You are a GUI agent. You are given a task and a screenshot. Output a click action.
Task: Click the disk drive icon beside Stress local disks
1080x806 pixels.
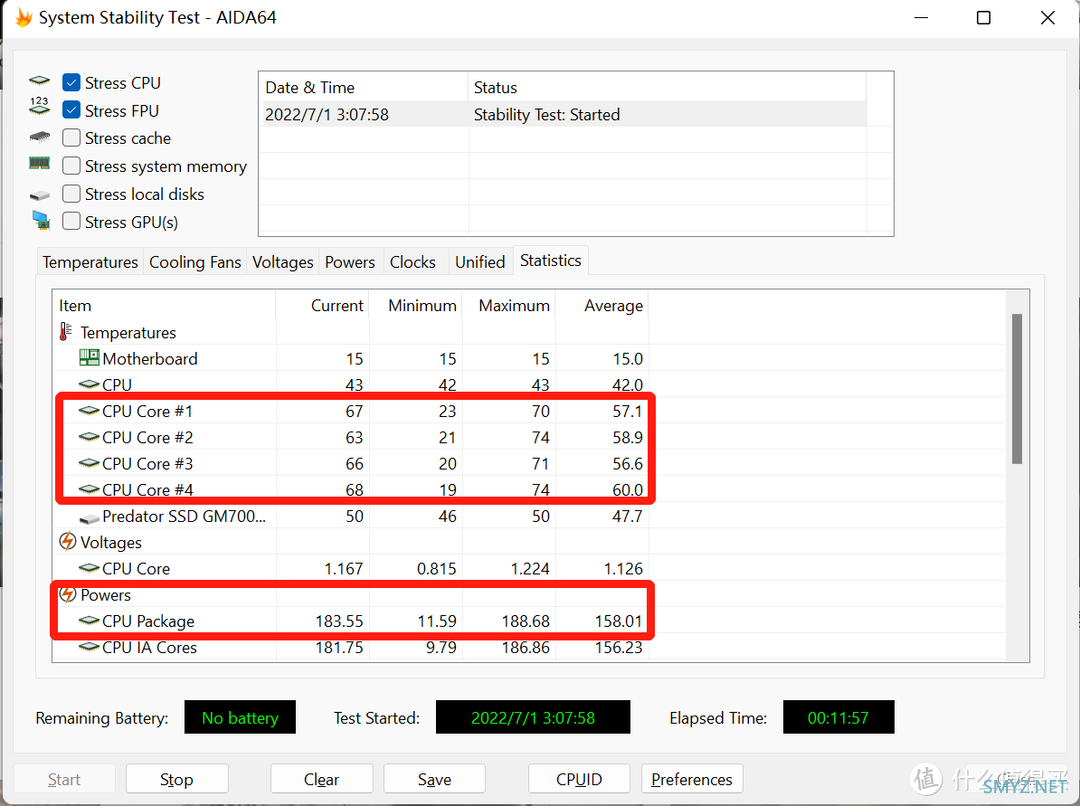click(x=40, y=196)
